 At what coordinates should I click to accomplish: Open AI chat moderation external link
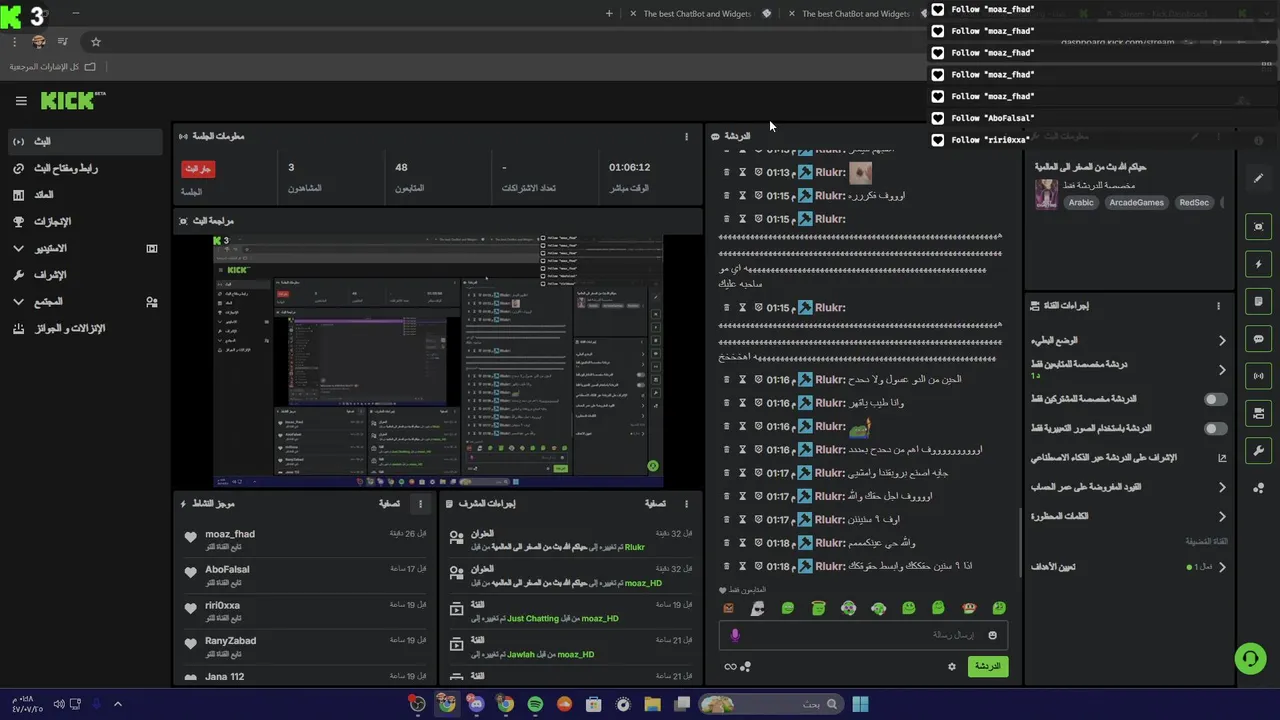(x=1222, y=458)
